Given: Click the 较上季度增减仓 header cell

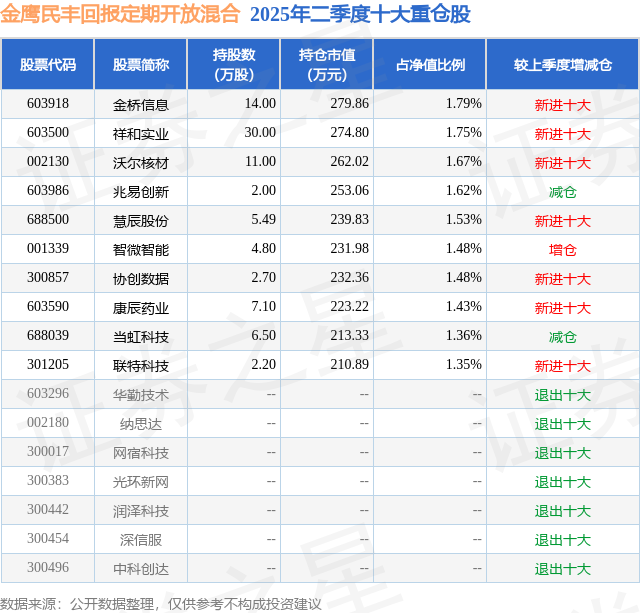Looking at the screenshot, I should (563, 64).
